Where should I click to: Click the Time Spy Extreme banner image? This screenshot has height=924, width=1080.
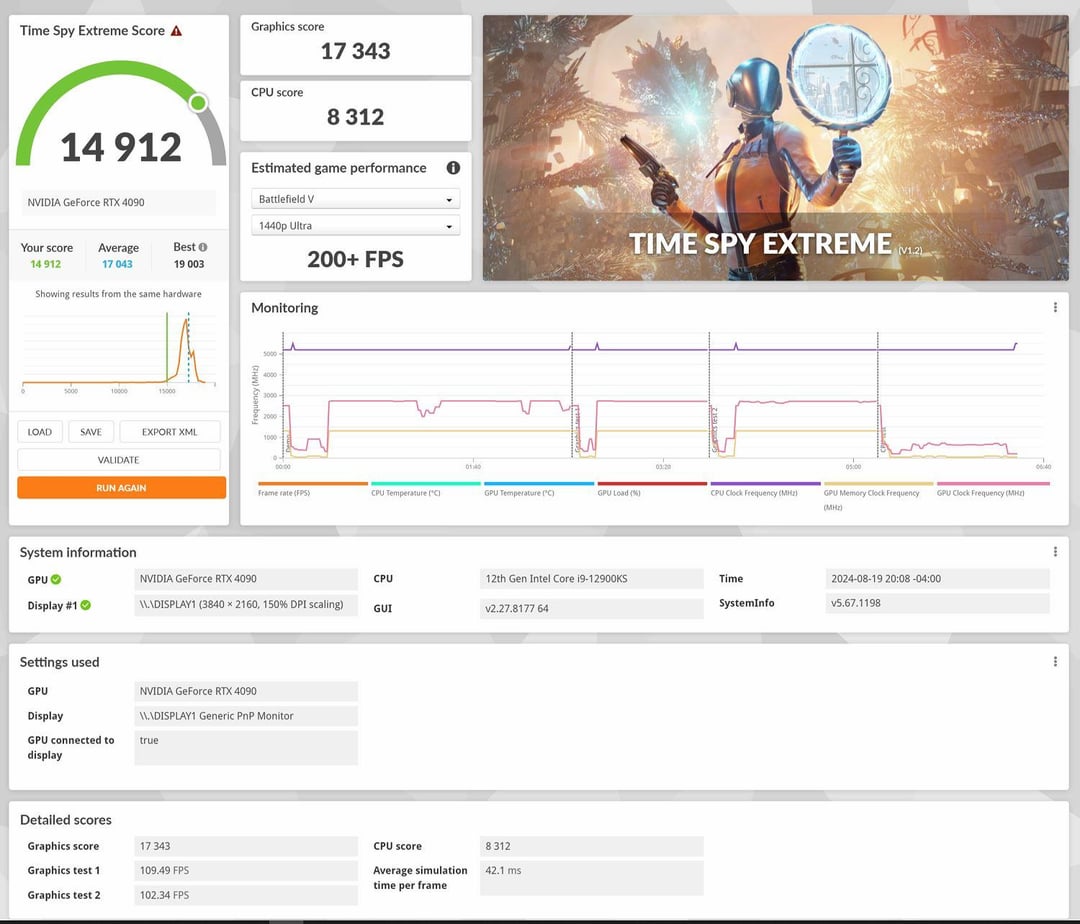pyautogui.click(x=776, y=147)
